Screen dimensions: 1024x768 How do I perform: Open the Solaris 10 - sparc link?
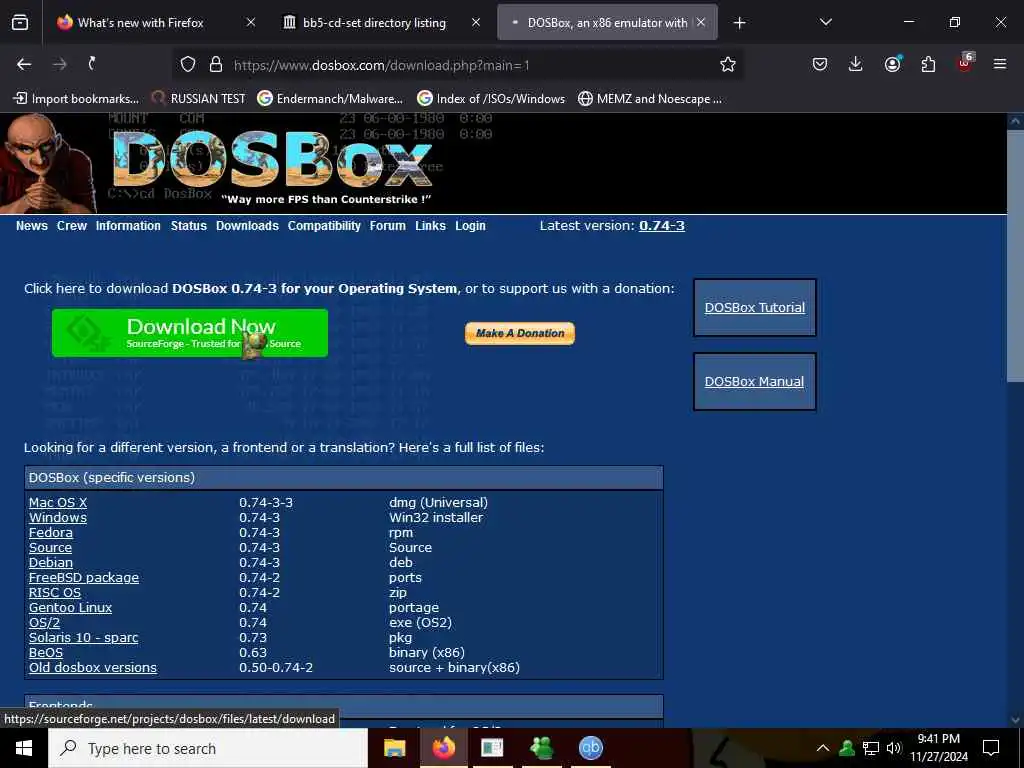[84, 637]
